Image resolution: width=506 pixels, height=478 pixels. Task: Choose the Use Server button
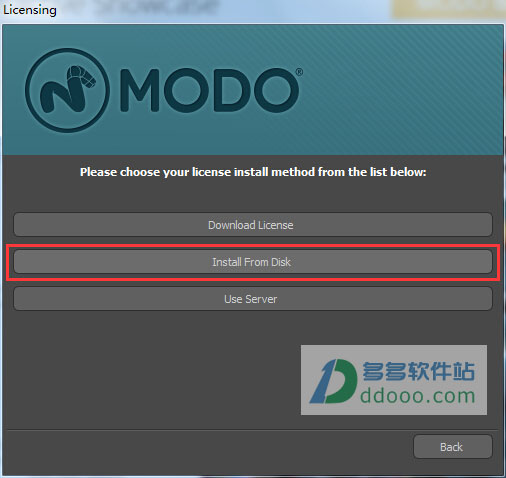(253, 299)
